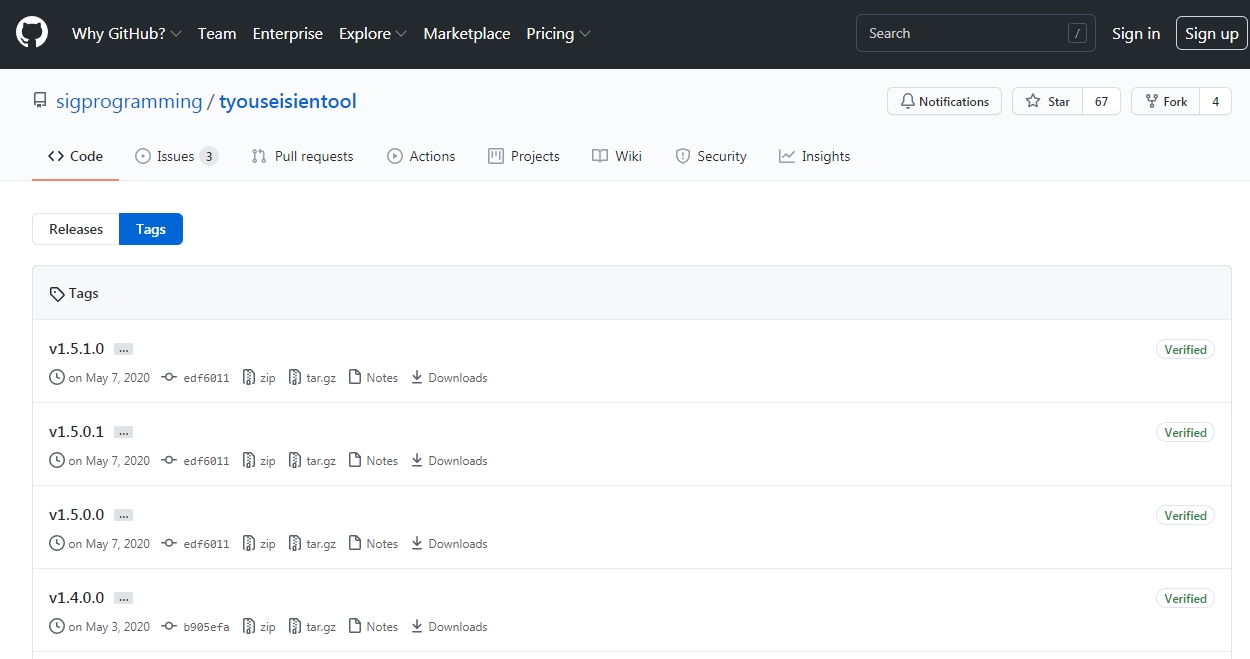Open the tyouseisientool repository link

(x=288, y=101)
